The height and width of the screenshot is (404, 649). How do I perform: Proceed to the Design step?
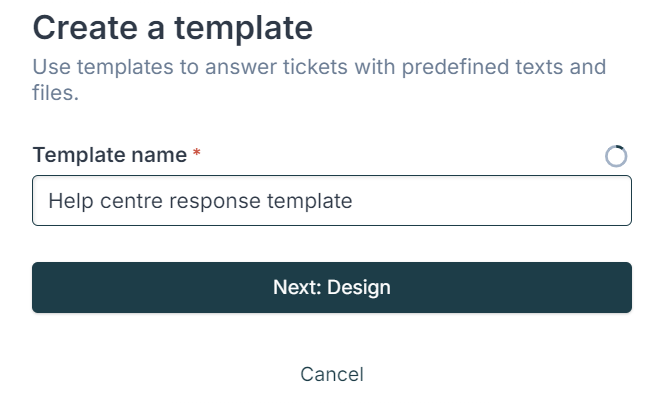pyautogui.click(x=332, y=287)
